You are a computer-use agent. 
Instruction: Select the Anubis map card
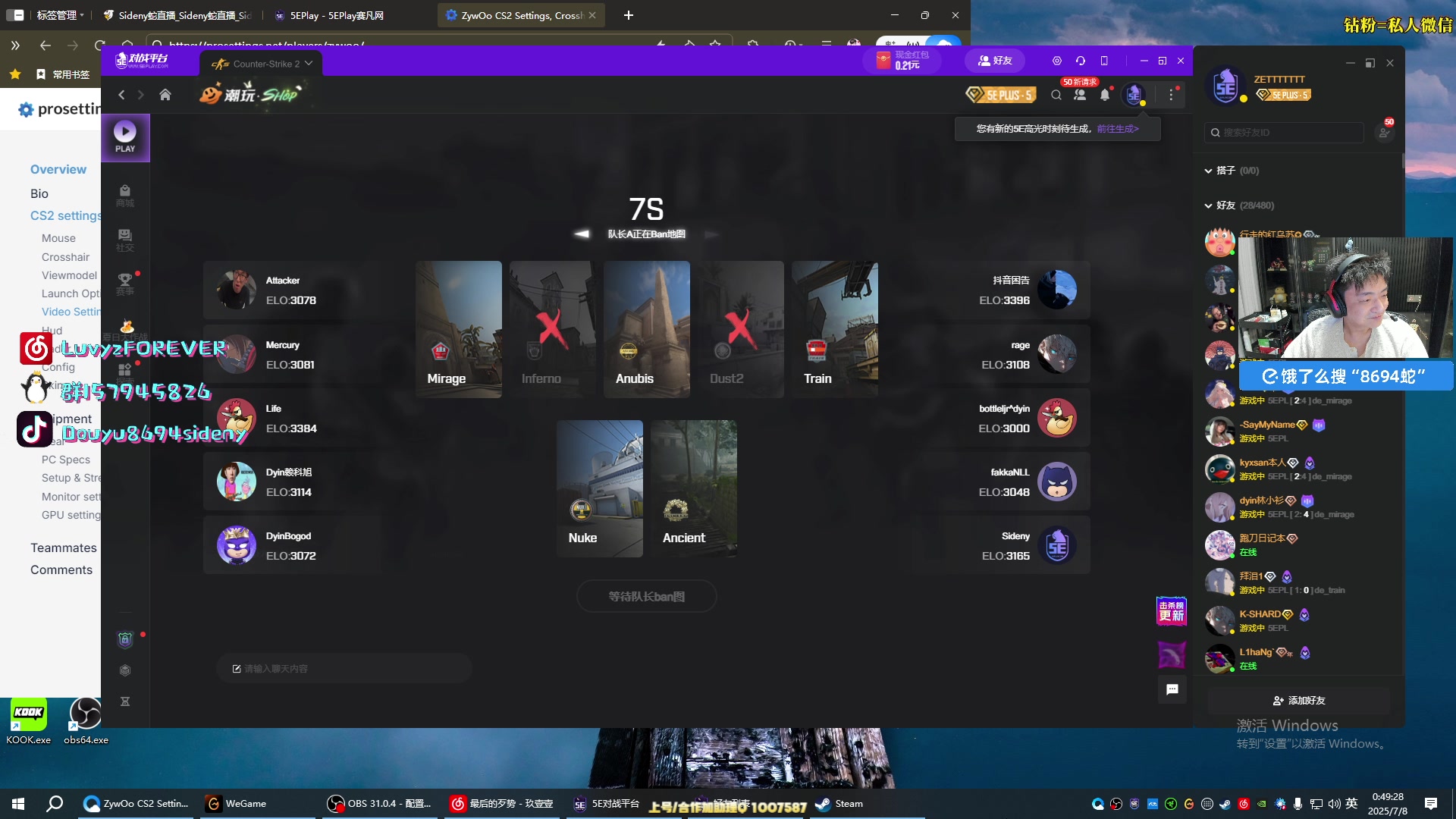pyautogui.click(x=647, y=329)
